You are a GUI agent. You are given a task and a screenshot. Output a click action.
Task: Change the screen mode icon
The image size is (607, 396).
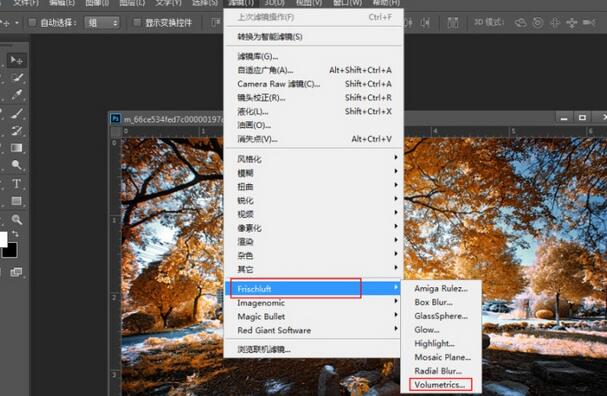16,272
